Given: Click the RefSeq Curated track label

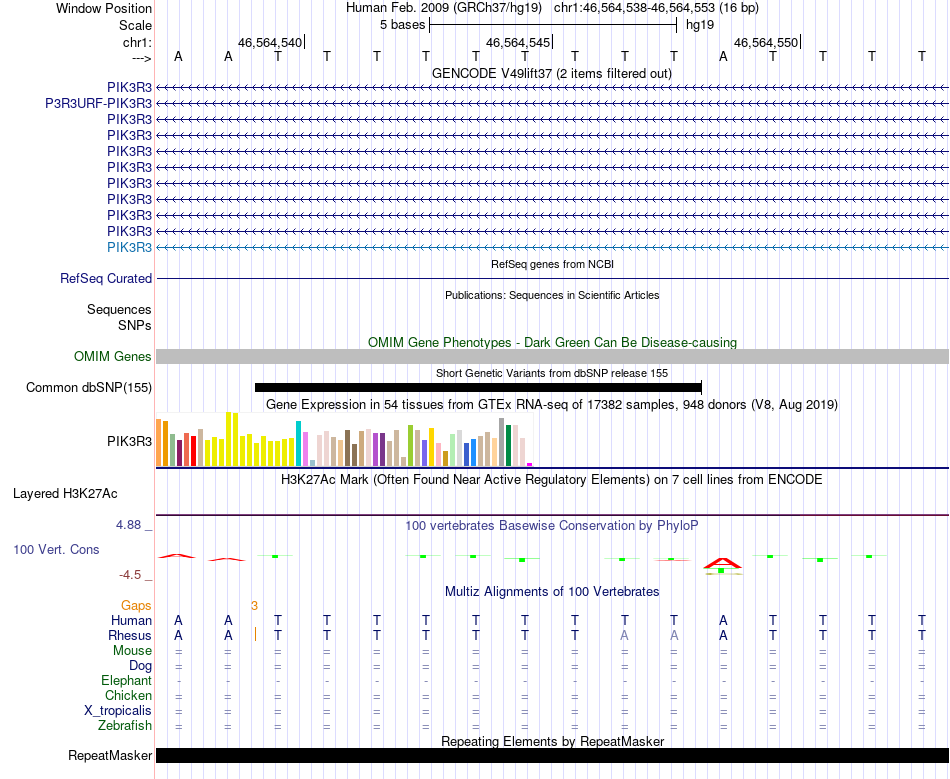Looking at the screenshot, I should point(106,279).
